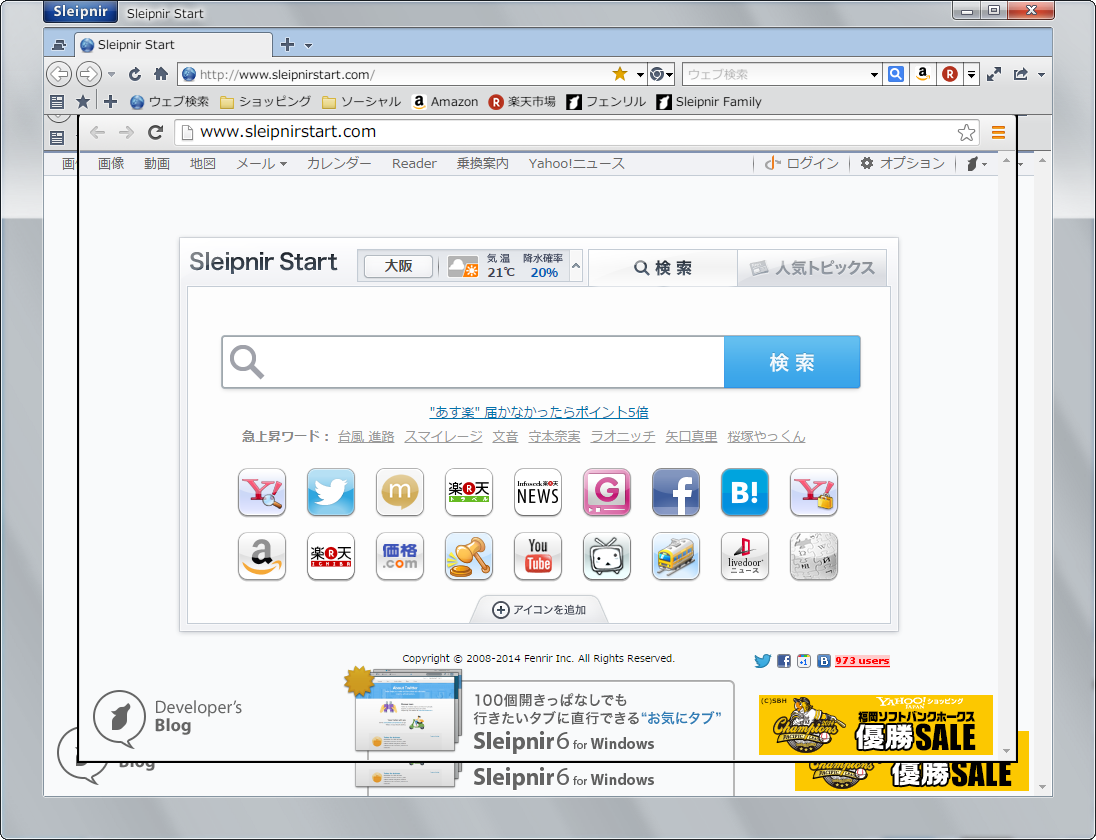Click the Twitter share icon near copyright
Image resolution: width=1096 pixels, height=840 pixels.
[763, 660]
